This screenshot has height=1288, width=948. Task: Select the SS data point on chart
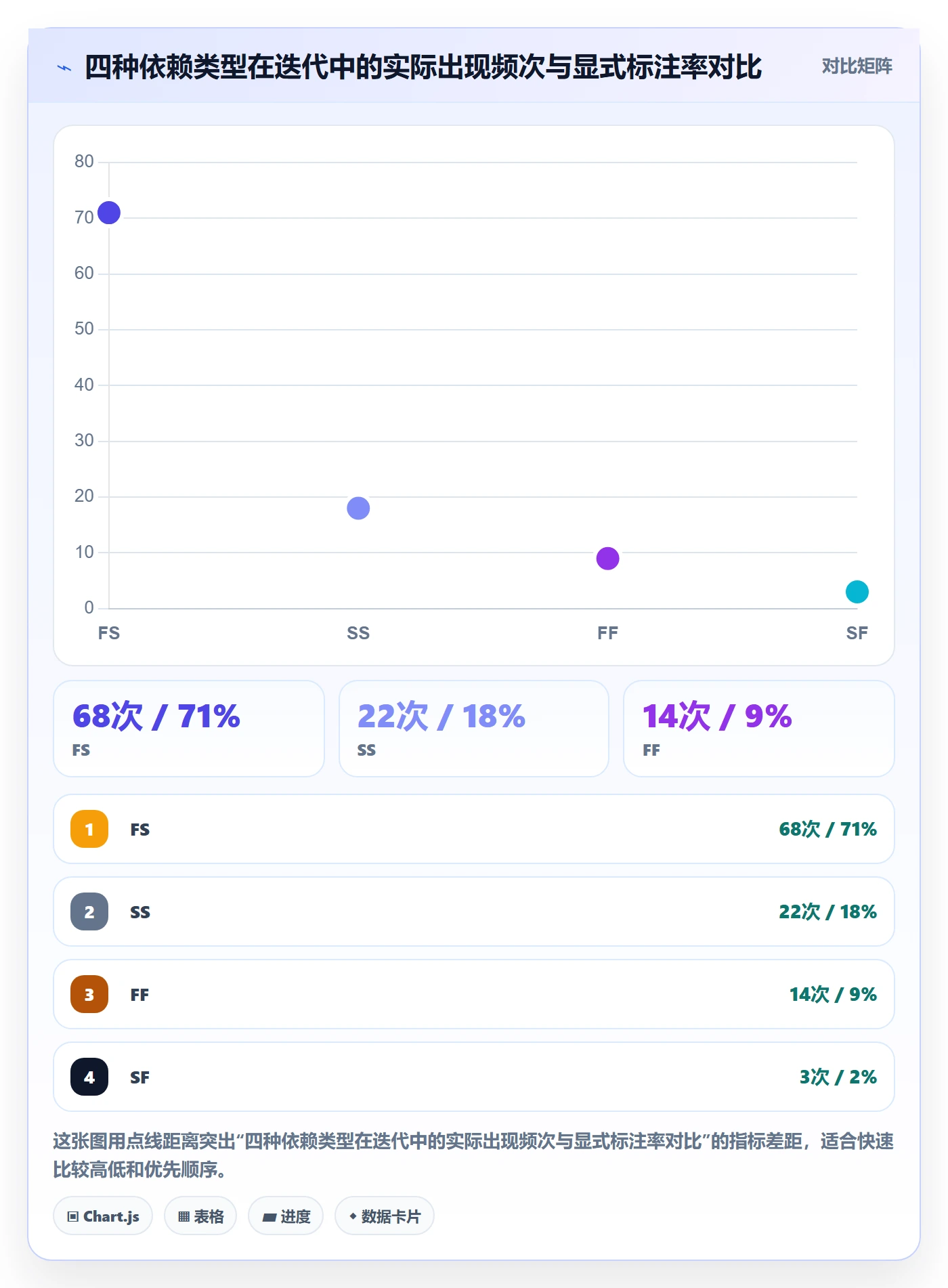(x=358, y=508)
